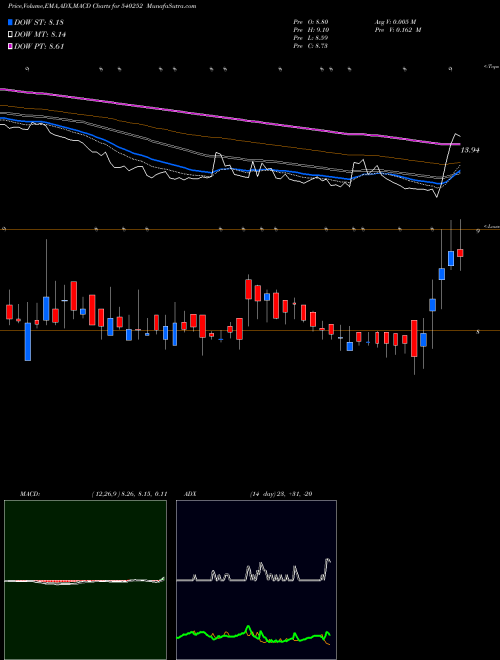Click the 'Pre O: 8.80' value

click(311, 21)
